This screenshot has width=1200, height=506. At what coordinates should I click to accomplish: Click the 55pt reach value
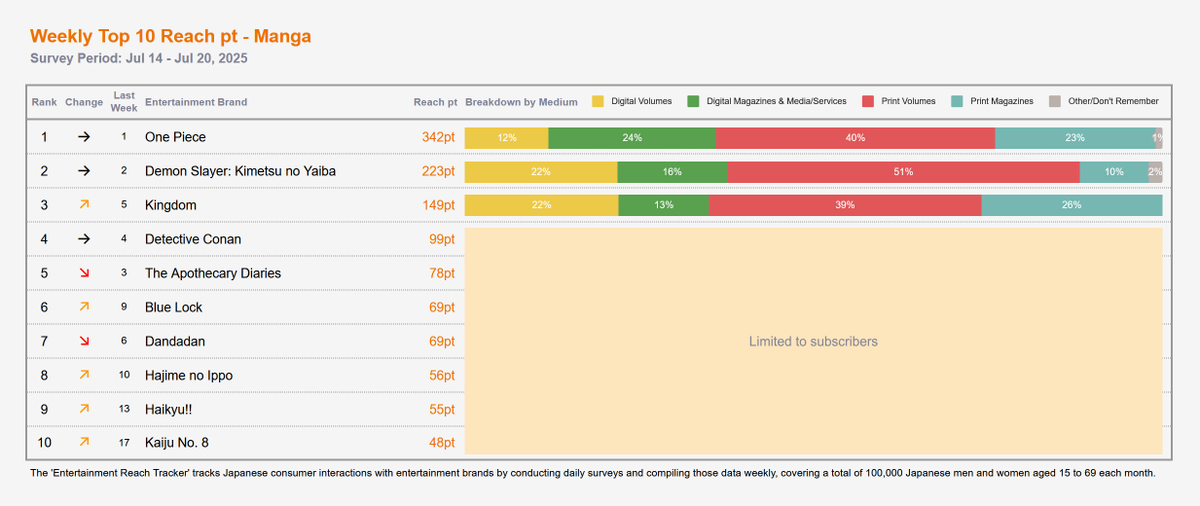(442, 409)
